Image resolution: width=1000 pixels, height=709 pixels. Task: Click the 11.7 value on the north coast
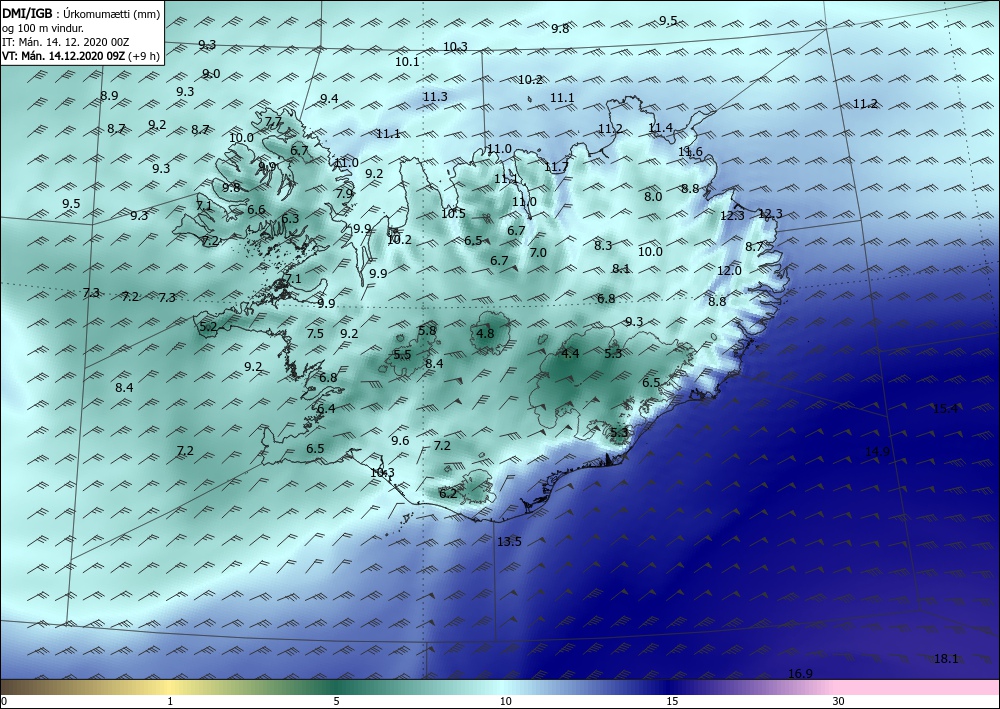pos(556,167)
